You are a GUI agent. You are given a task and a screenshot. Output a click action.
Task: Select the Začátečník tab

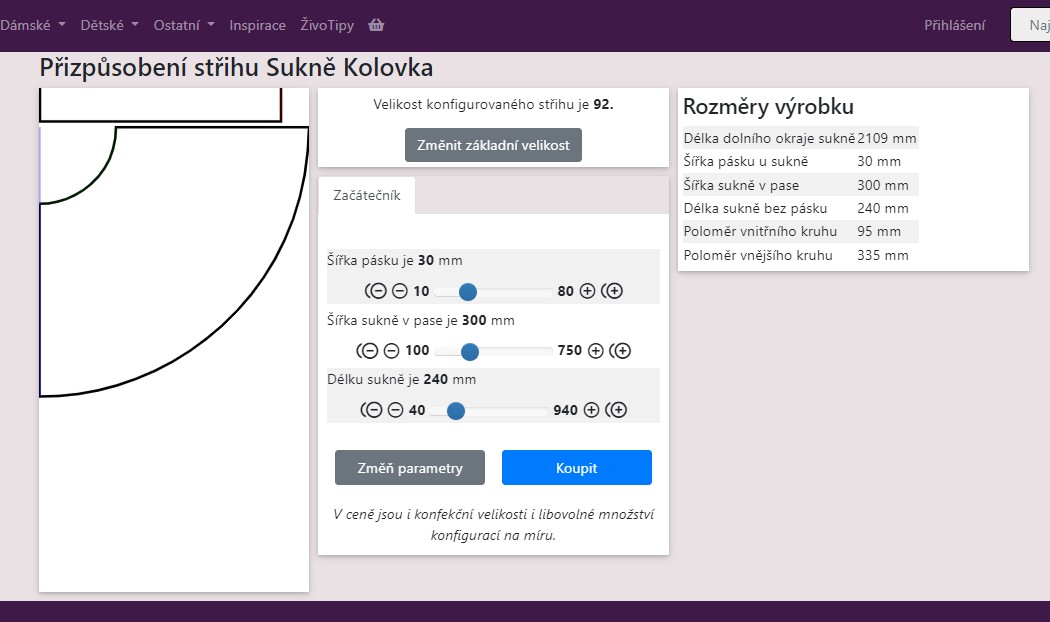(x=366, y=196)
